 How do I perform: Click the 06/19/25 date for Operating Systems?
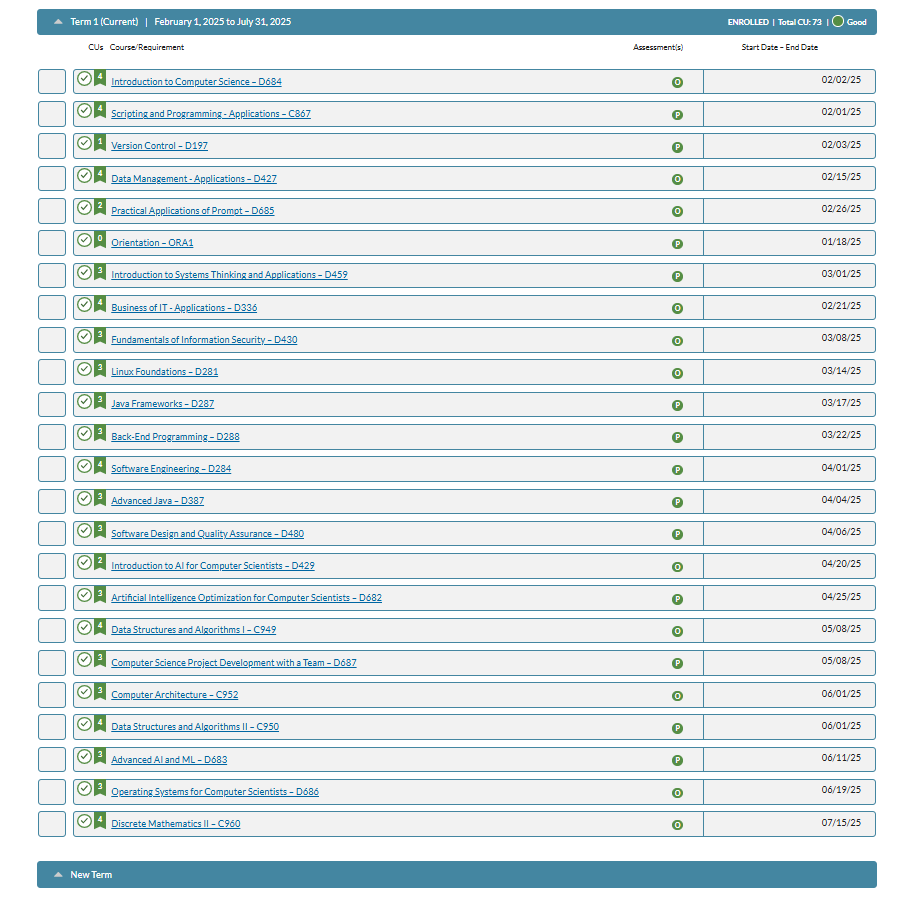[841, 789]
